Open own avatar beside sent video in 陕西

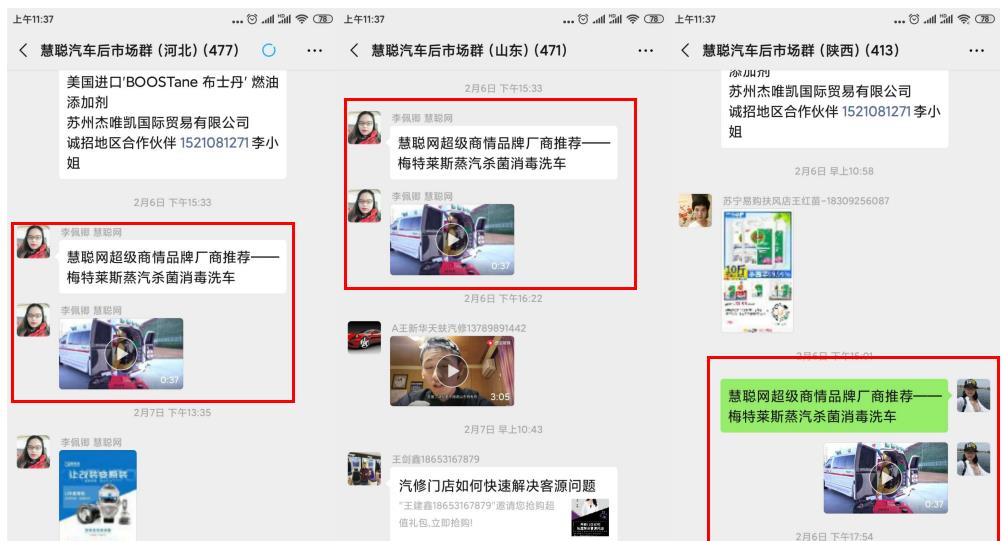coord(973,459)
